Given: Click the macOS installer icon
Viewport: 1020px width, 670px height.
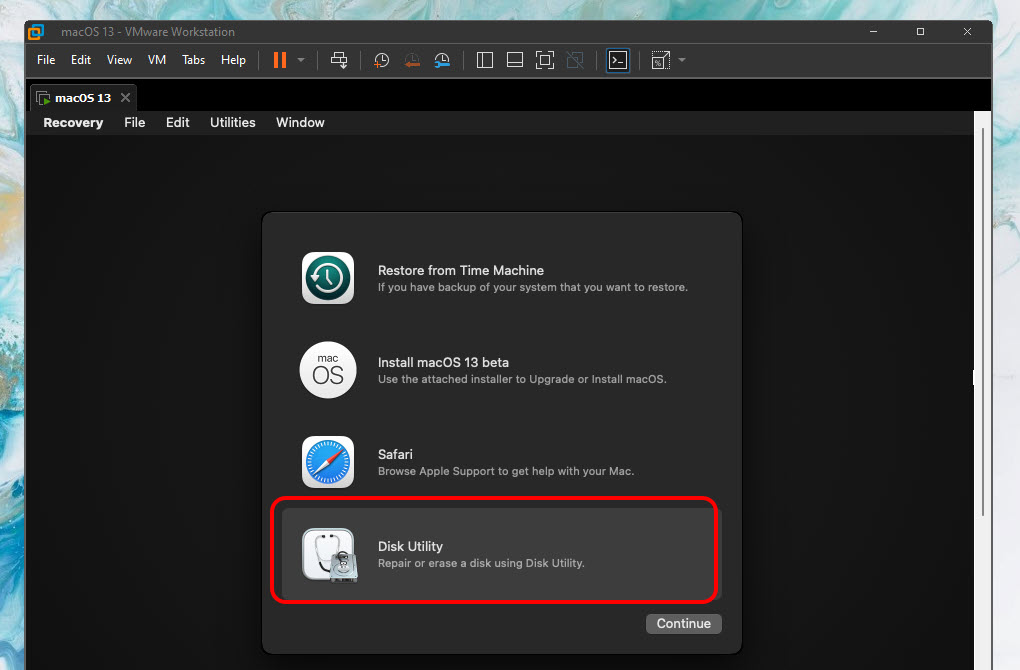Looking at the screenshot, I should point(328,370).
